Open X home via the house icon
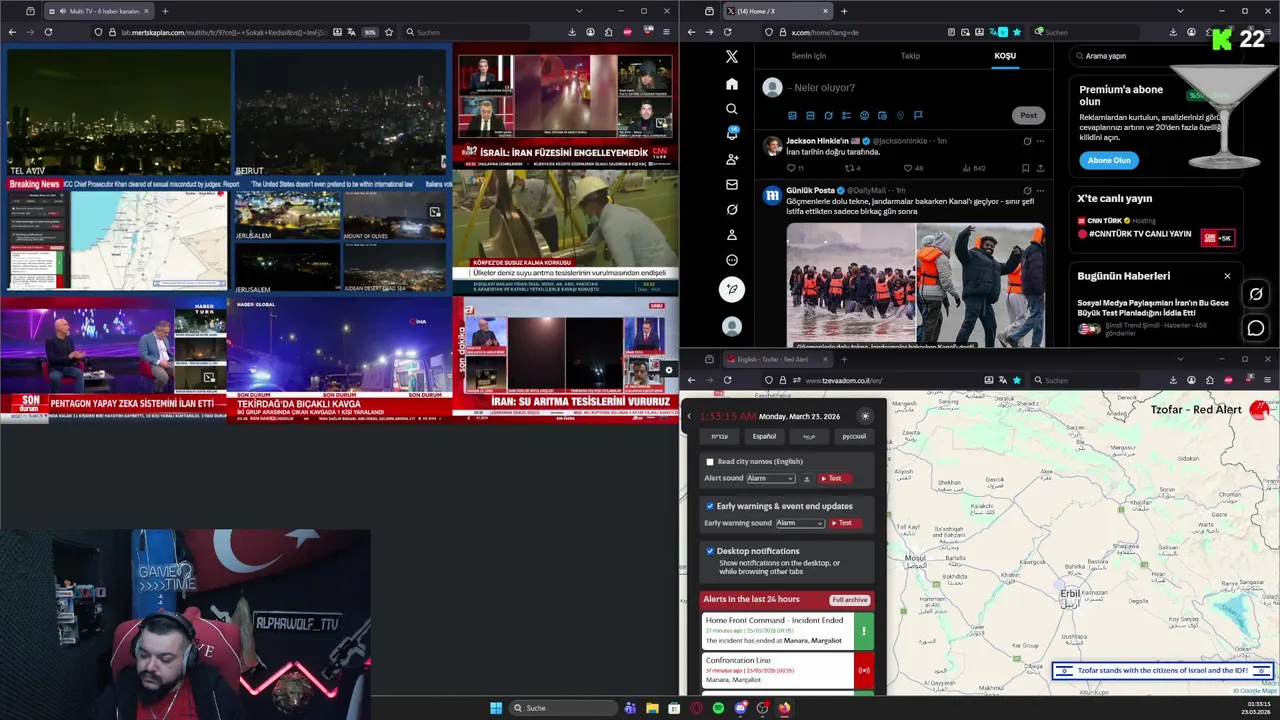This screenshot has height=720, width=1280. point(732,84)
